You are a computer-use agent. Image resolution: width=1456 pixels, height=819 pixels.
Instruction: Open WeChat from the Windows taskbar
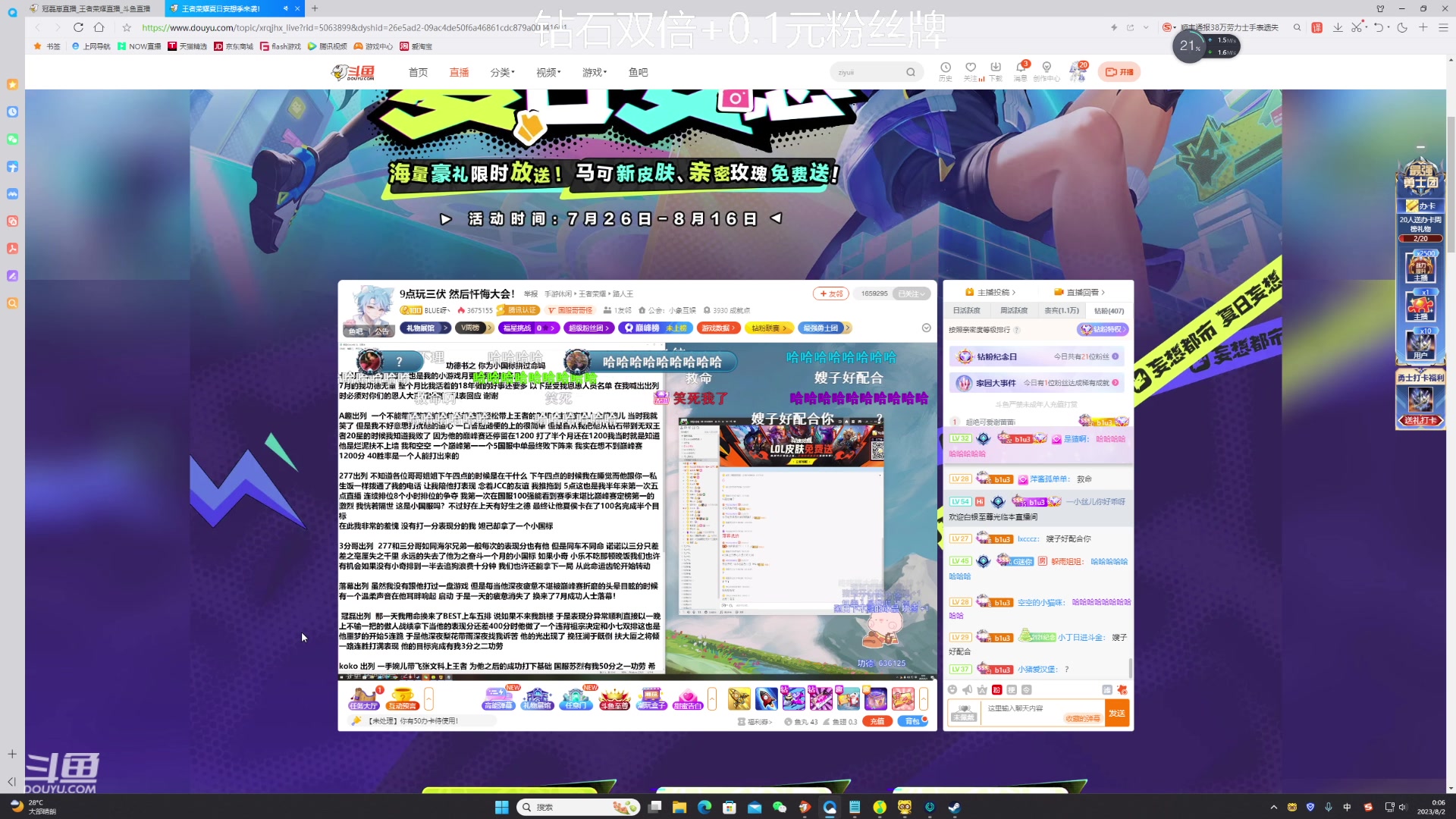tap(780, 807)
